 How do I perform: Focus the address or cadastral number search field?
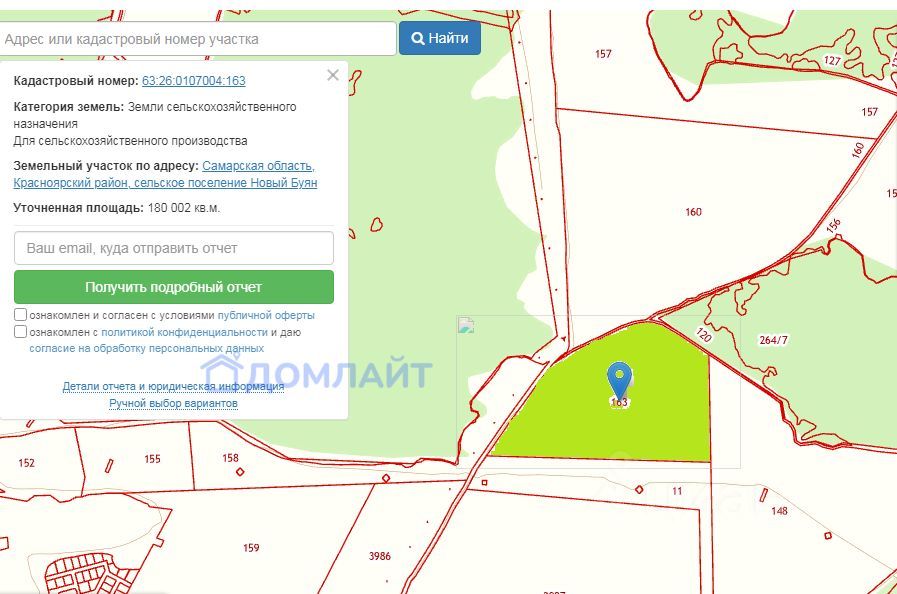[197, 39]
